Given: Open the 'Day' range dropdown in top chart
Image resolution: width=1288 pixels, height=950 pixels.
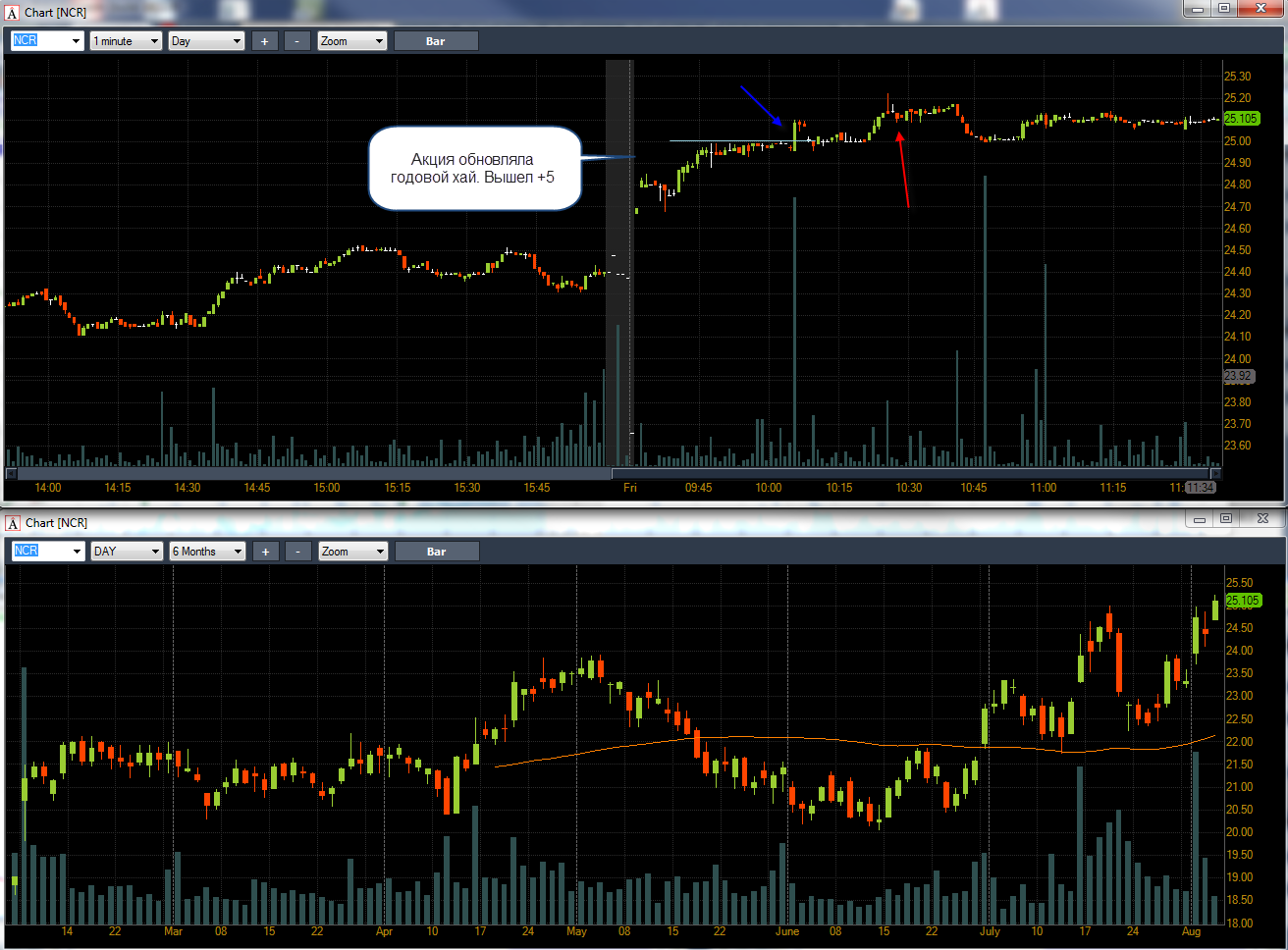Looking at the screenshot, I should 206,41.
